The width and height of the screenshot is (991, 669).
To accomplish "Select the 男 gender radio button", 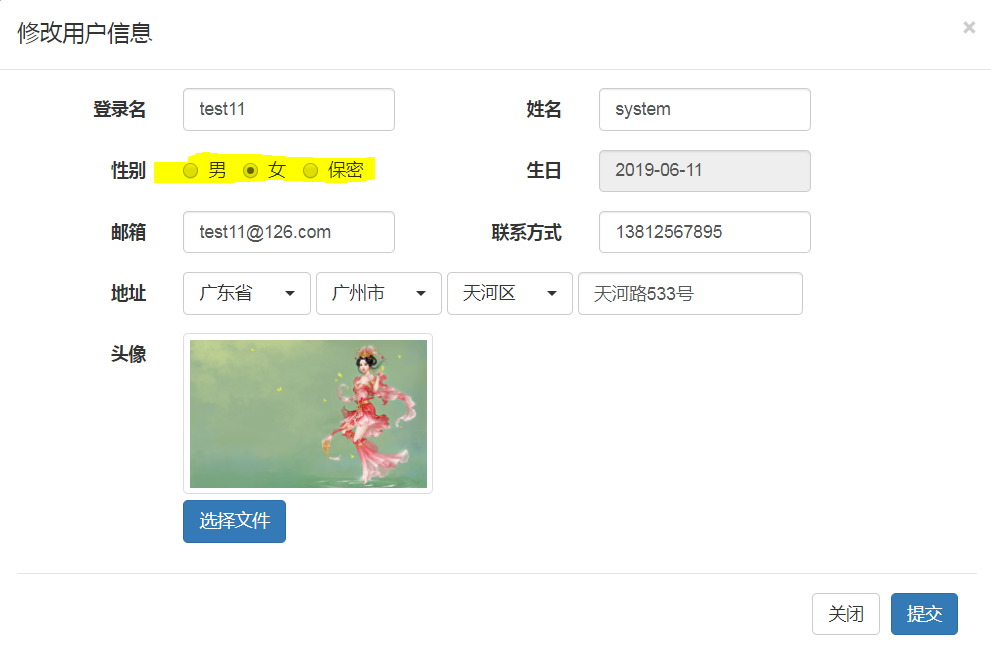I will pyautogui.click(x=190, y=170).
